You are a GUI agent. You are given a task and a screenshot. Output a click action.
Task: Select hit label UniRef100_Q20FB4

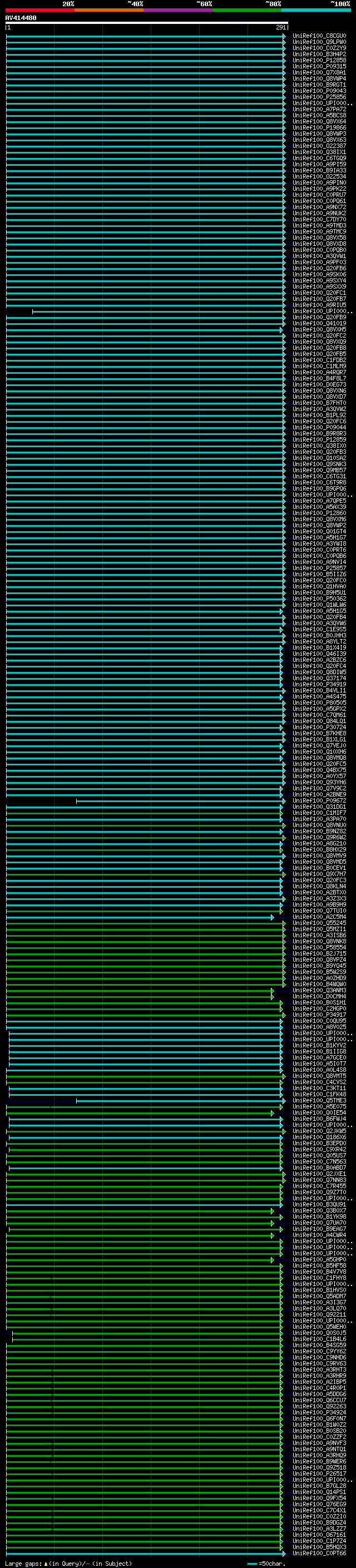[x=319, y=617]
